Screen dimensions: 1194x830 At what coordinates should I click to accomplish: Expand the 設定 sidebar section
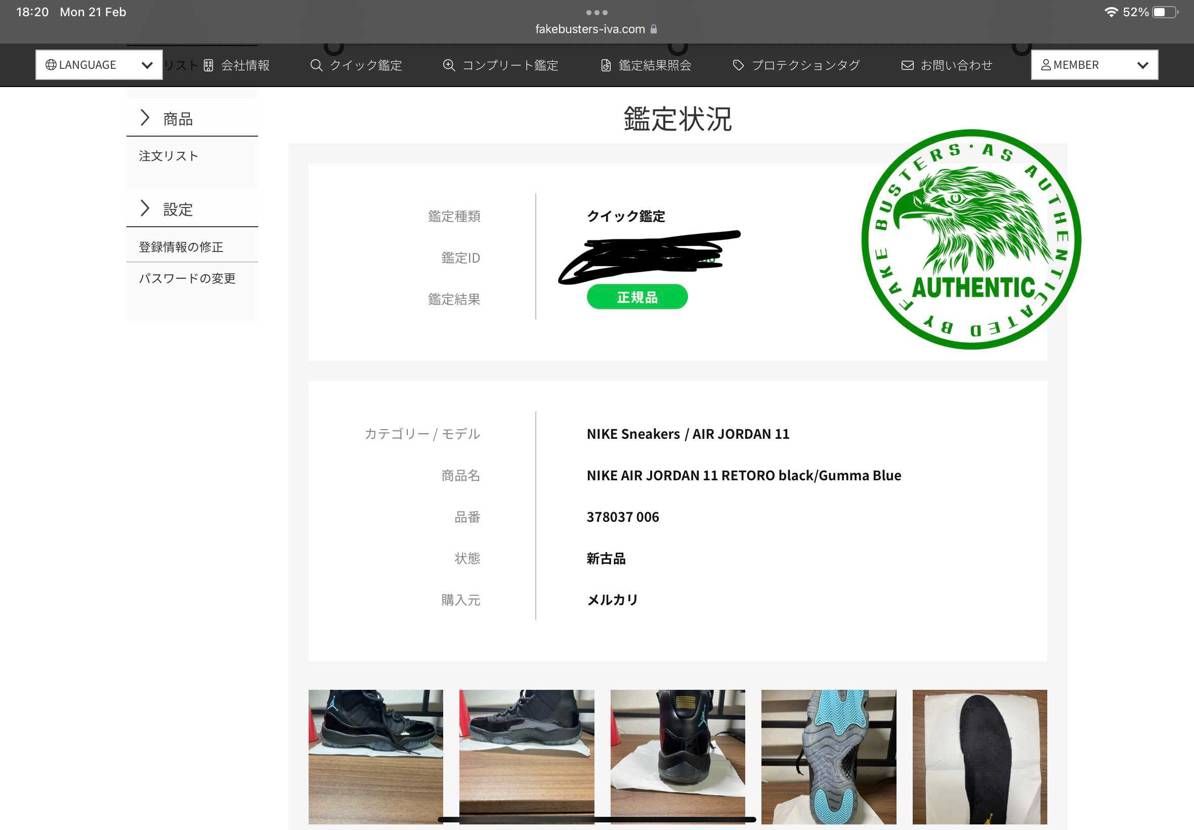192,209
